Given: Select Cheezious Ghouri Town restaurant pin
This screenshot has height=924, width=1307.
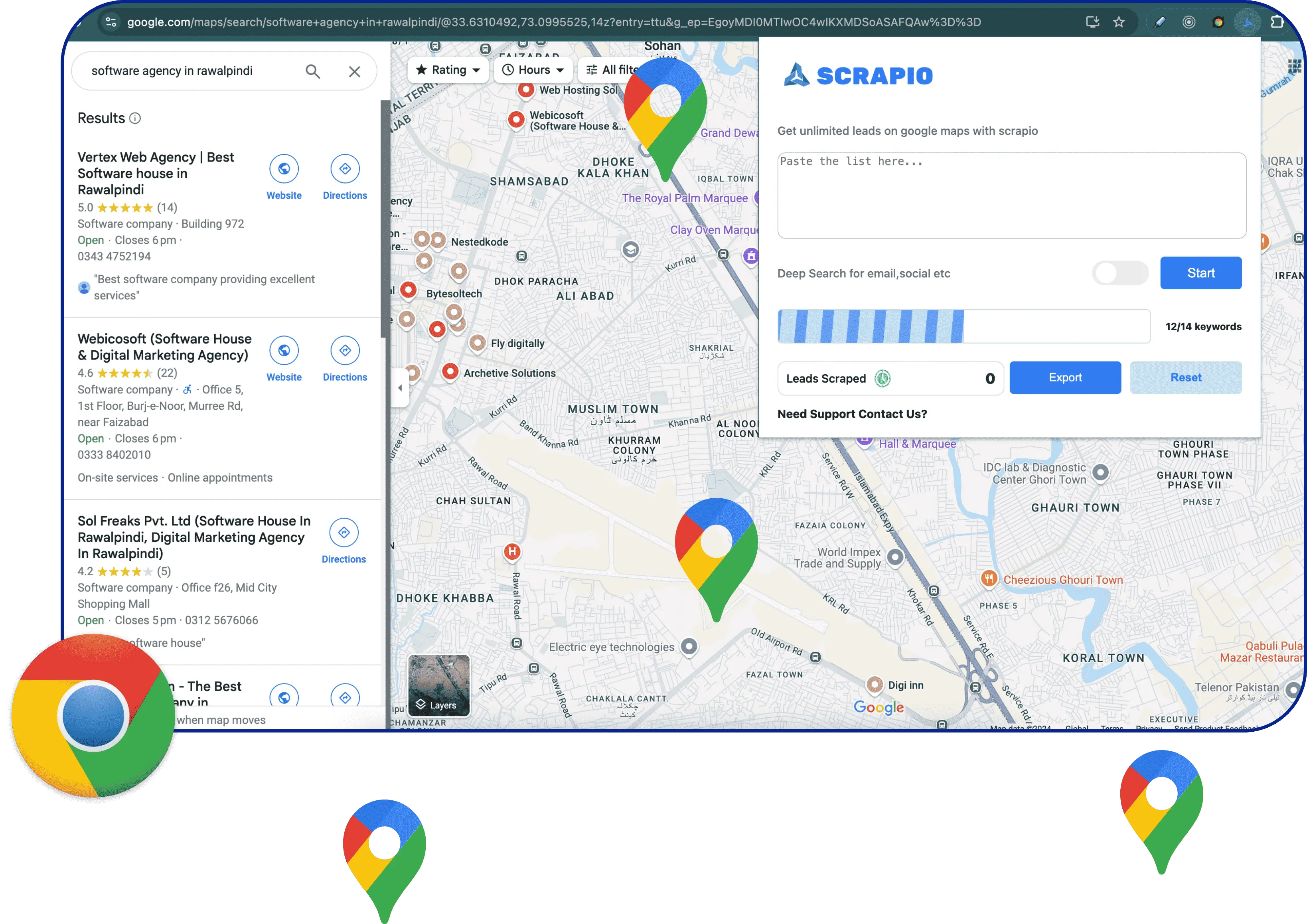Looking at the screenshot, I should click(x=989, y=580).
